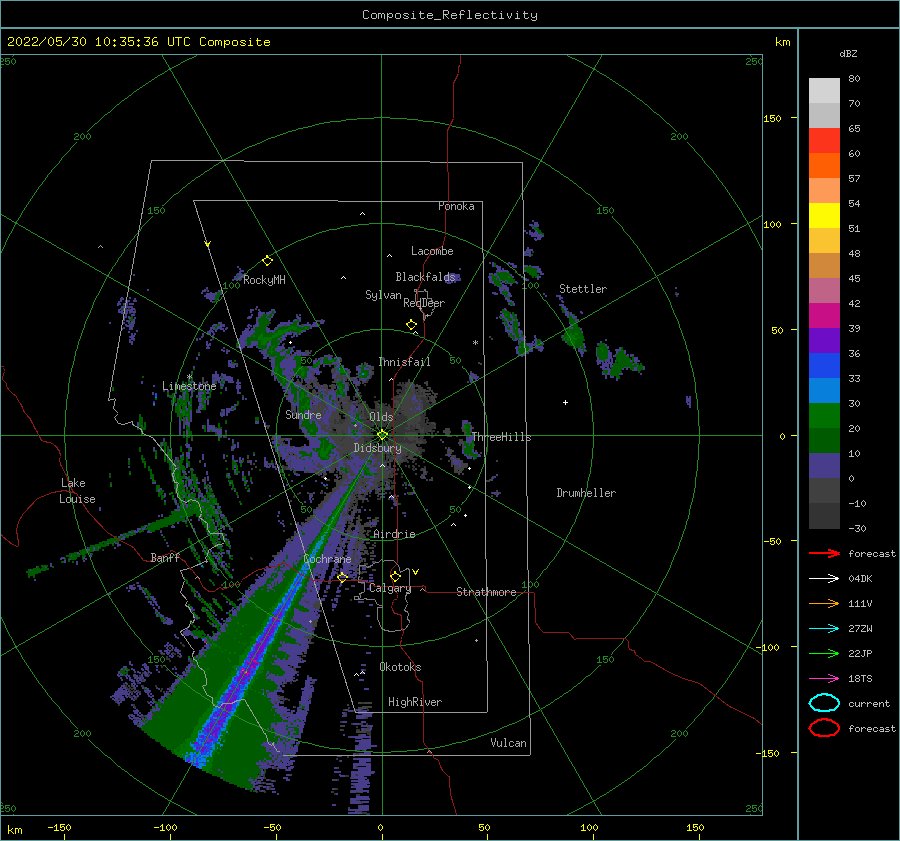Click the Airdrie city label
Viewport: 900px width, 841px height.
tap(394, 534)
